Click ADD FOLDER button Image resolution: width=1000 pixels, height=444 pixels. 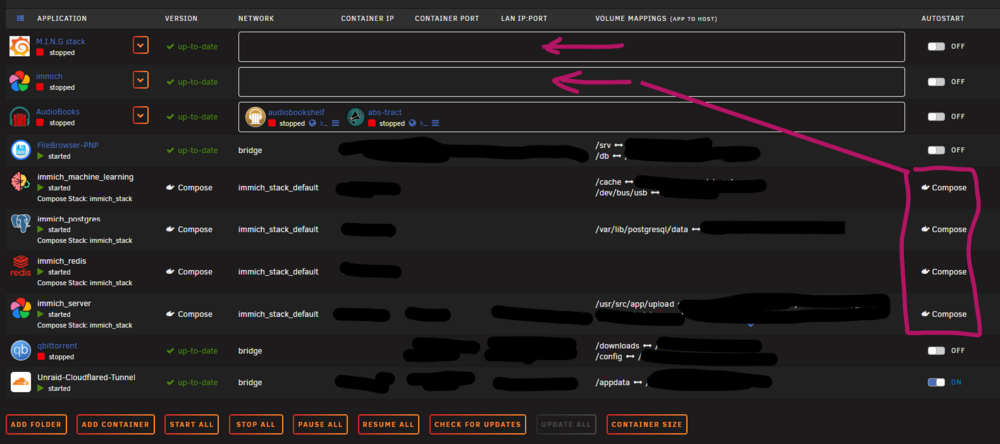pos(36,425)
